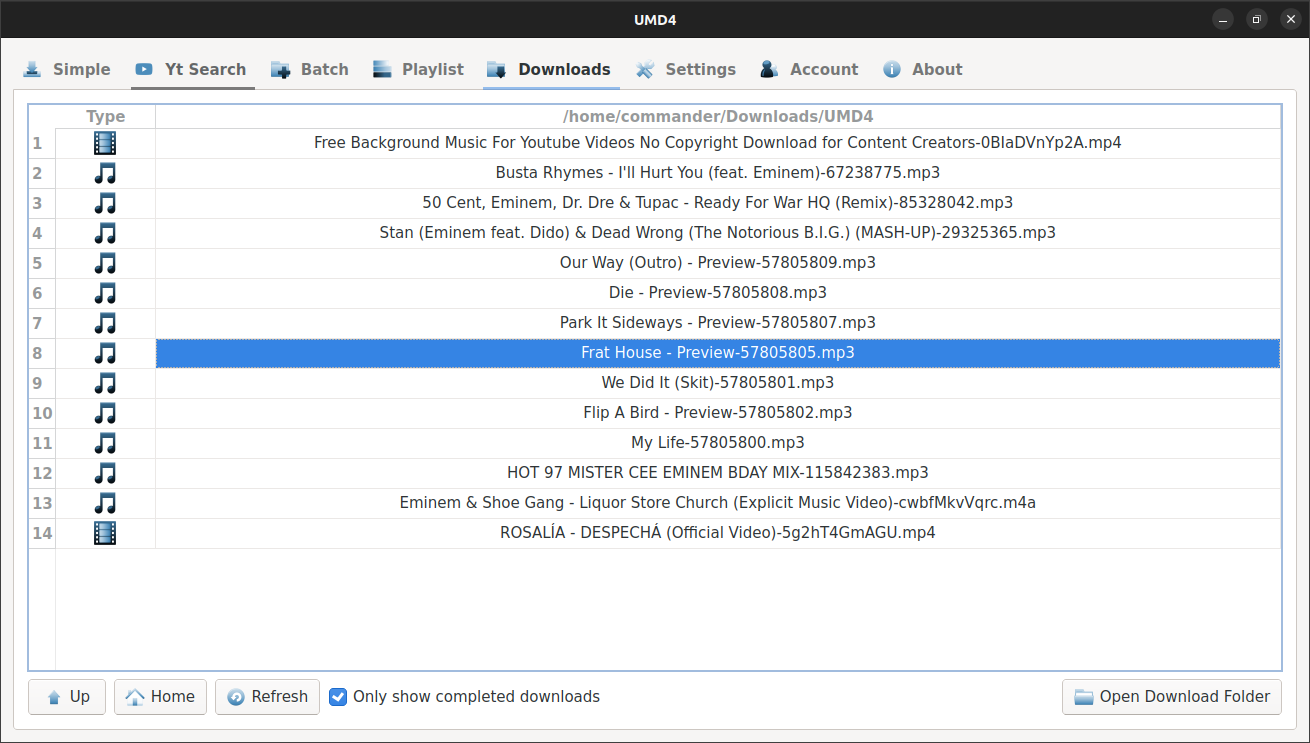Click the wrench icon on the Settings tab

tap(644, 69)
